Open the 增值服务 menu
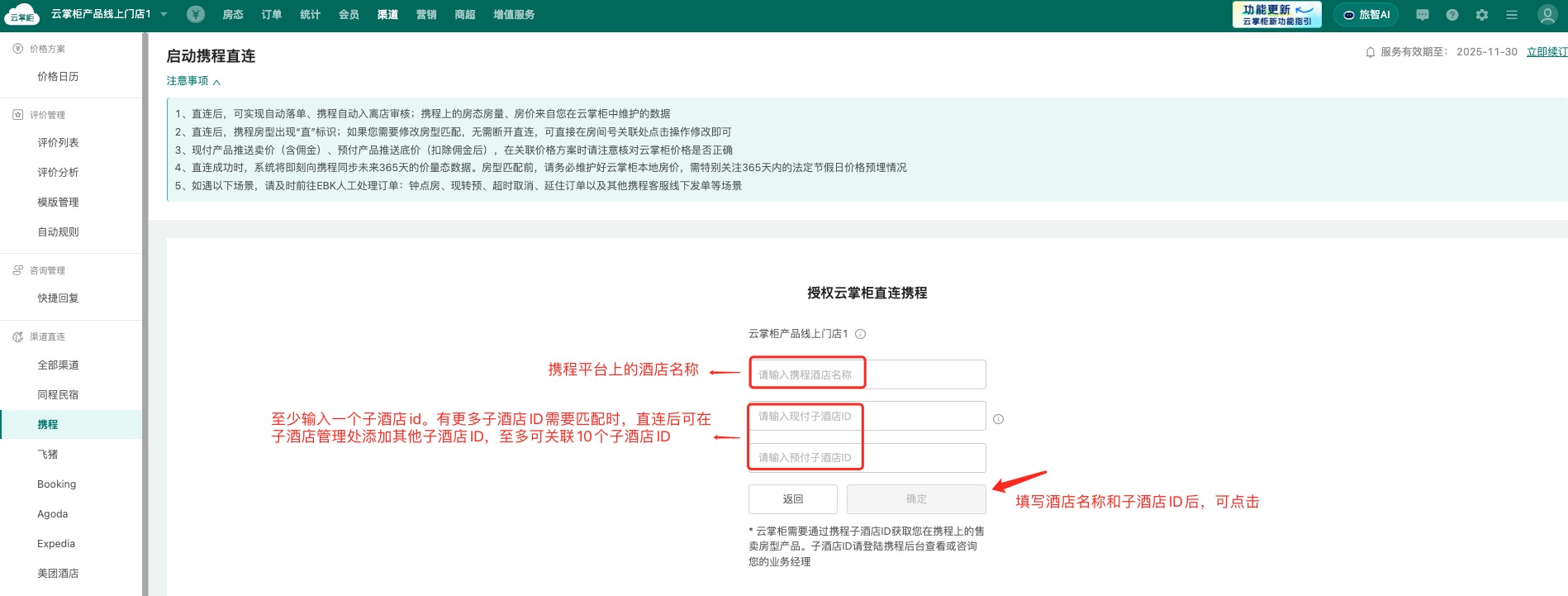This screenshot has height=596, width=1568. [514, 15]
